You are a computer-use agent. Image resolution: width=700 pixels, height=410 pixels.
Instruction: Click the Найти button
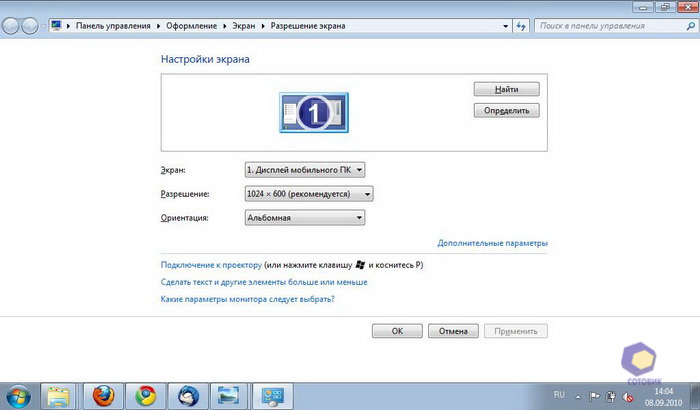click(506, 90)
